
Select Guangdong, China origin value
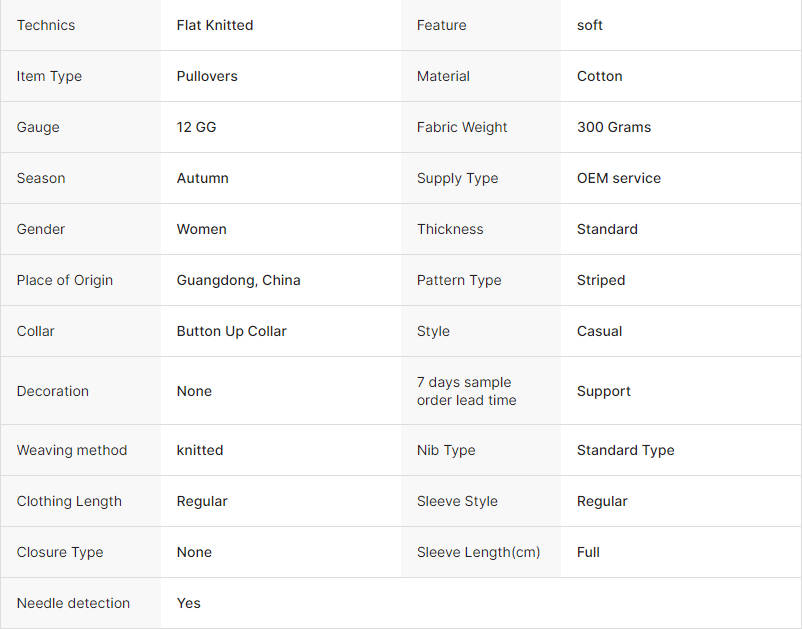[x=238, y=280]
